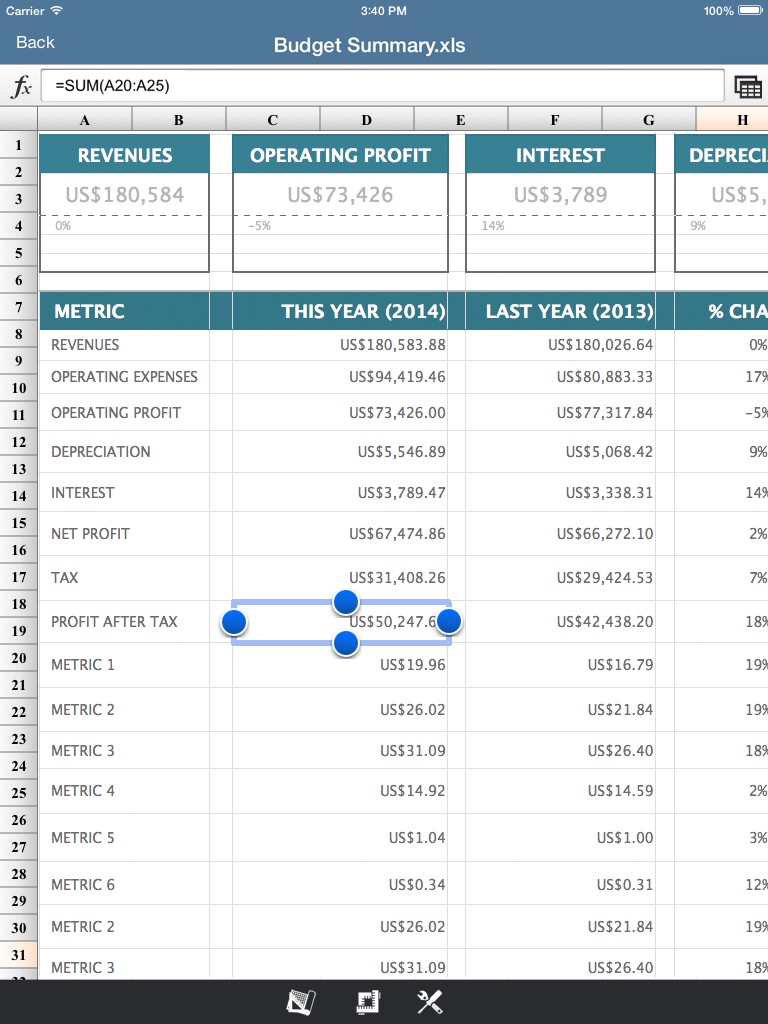Select cell US$14.92
This screenshot has height=1024, width=768.
(413, 791)
